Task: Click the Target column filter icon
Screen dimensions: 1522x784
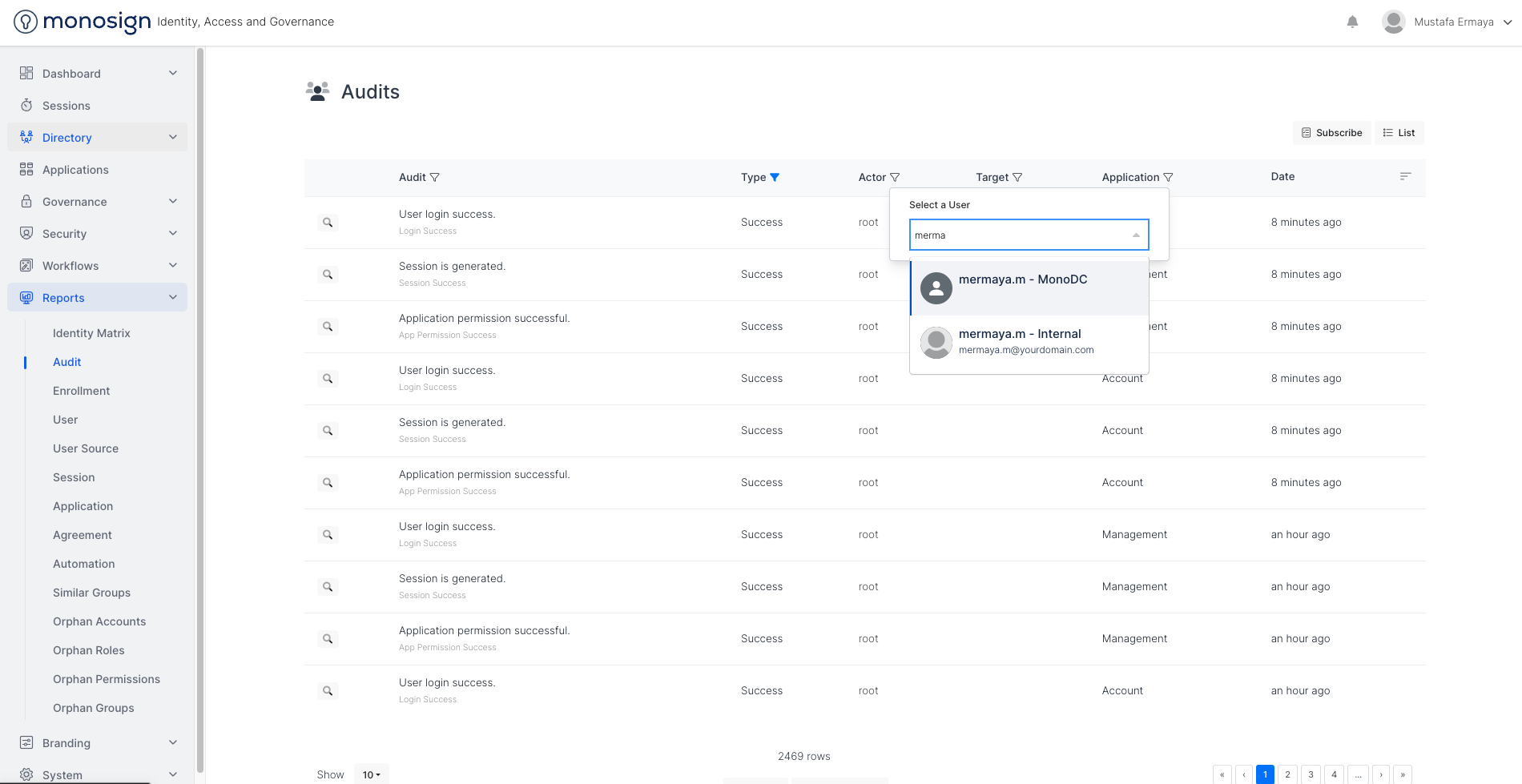Action: (x=1017, y=177)
